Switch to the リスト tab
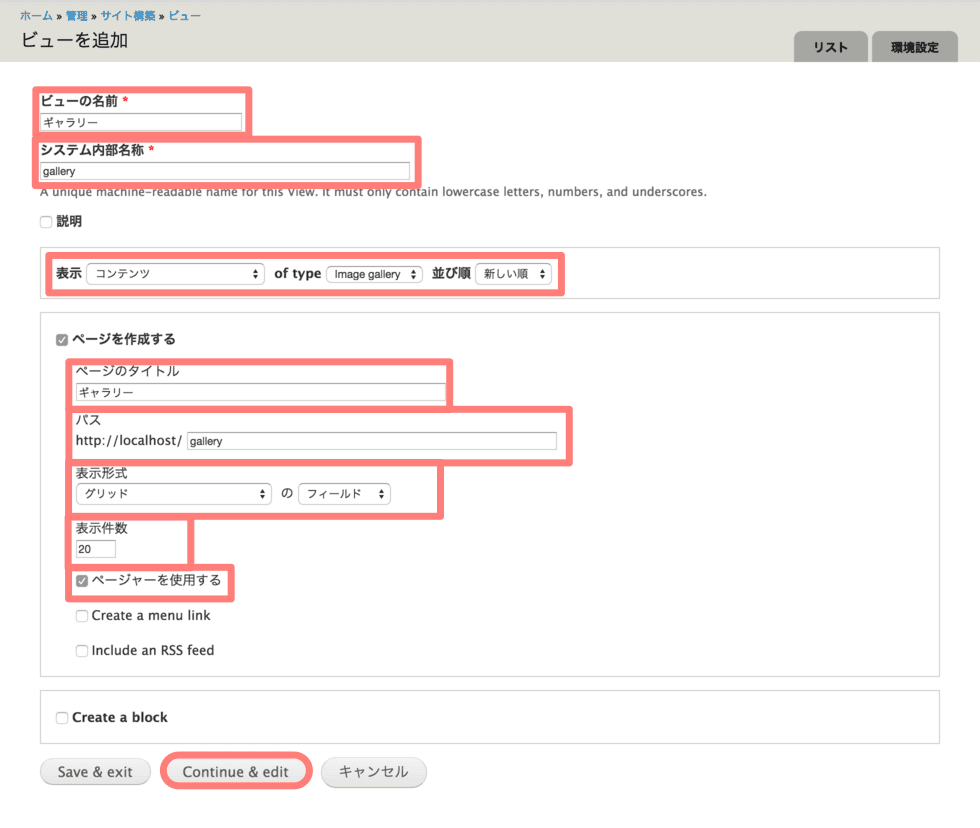The height and width of the screenshot is (828, 980). coord(830,47)
